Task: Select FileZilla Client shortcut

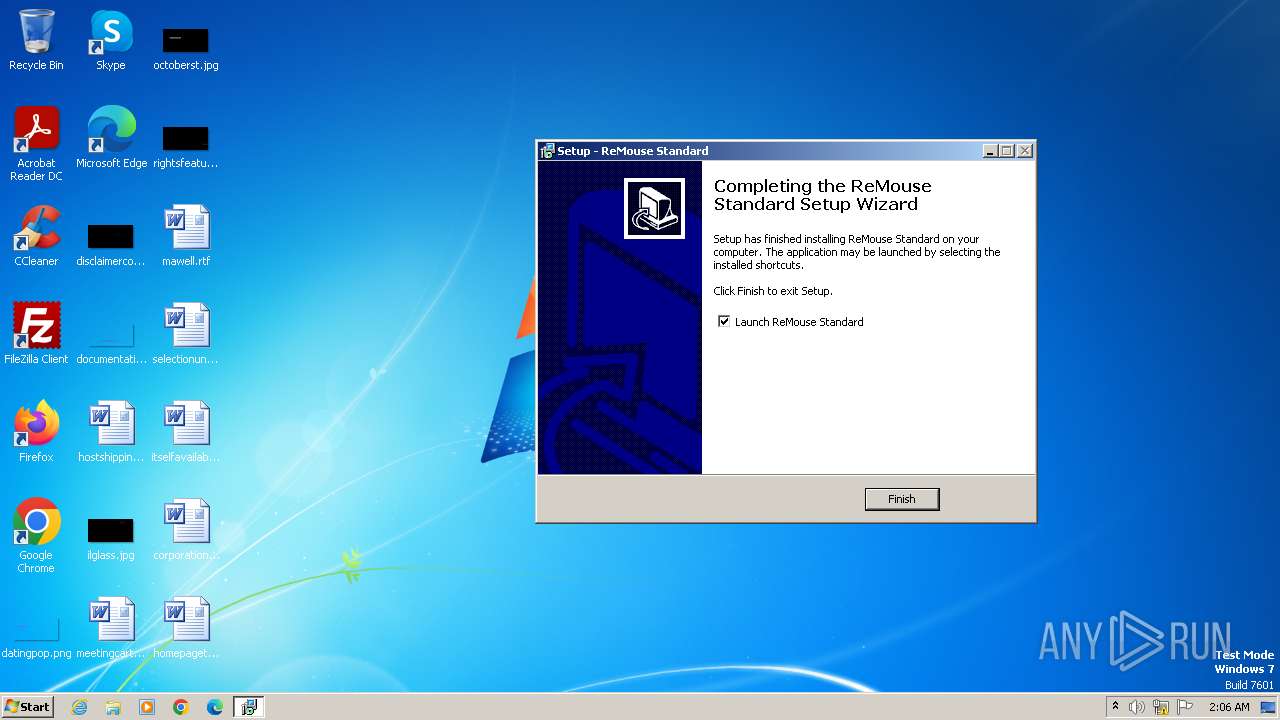Action: (36, 334)
